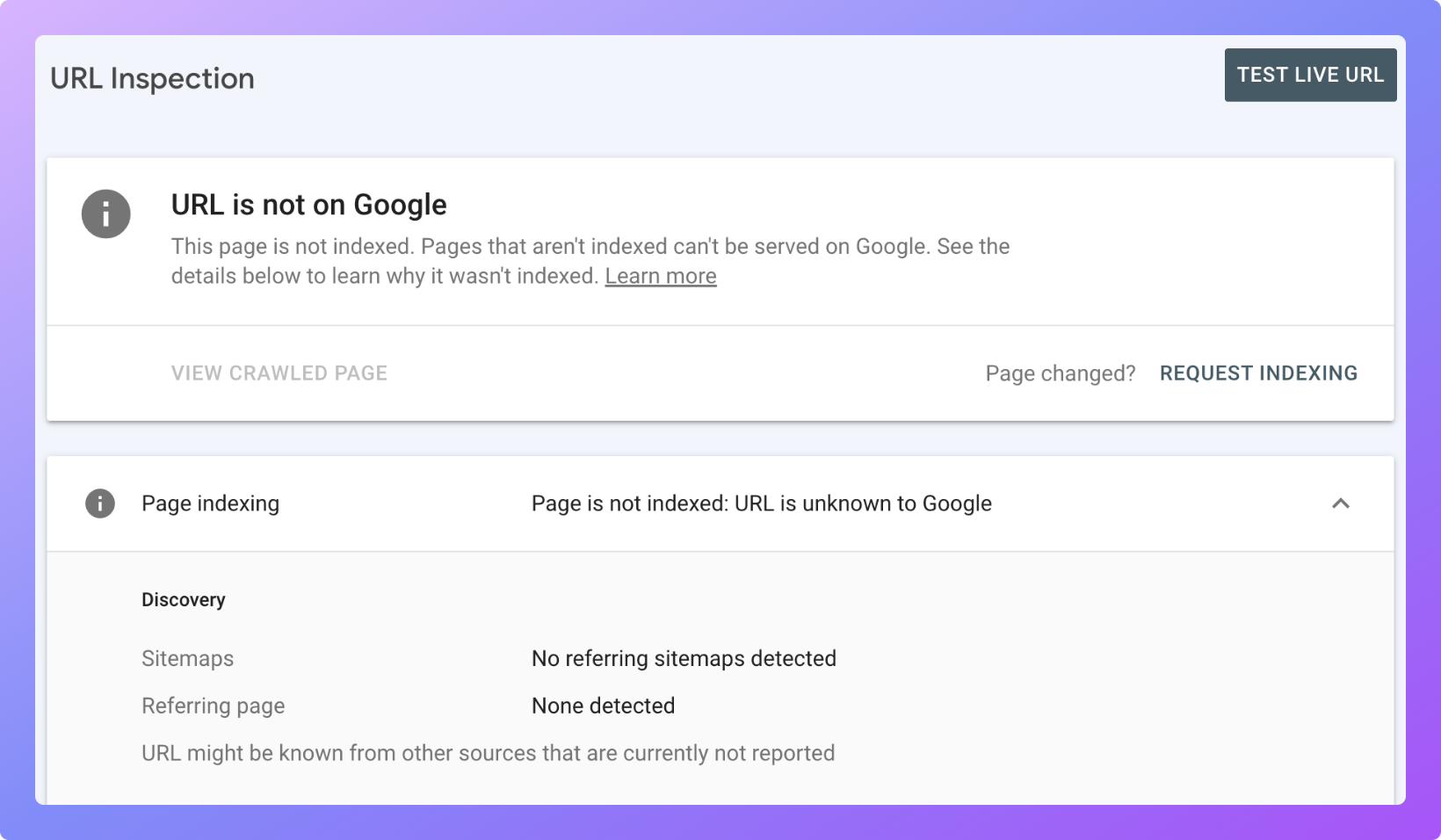Screen dimensions: 1441x840
Task: Click the large info icon beside URL status
Action: coord(106,214)
